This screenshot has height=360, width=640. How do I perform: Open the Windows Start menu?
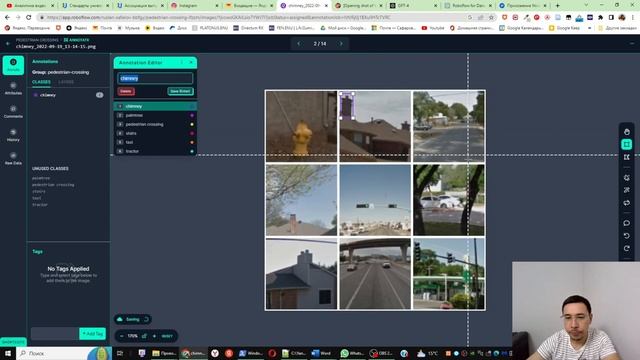click(8, 353)
